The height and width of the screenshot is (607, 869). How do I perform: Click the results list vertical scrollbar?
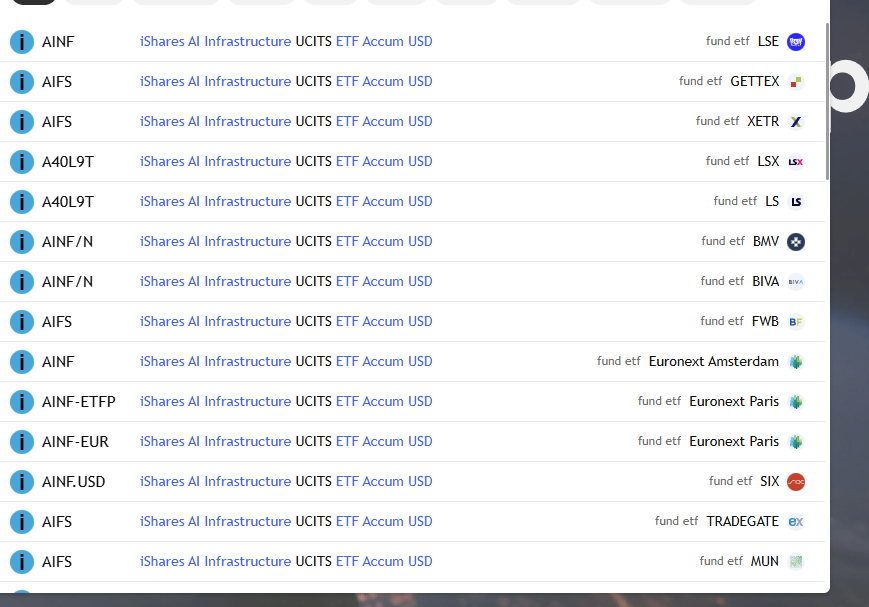[827, 101]
